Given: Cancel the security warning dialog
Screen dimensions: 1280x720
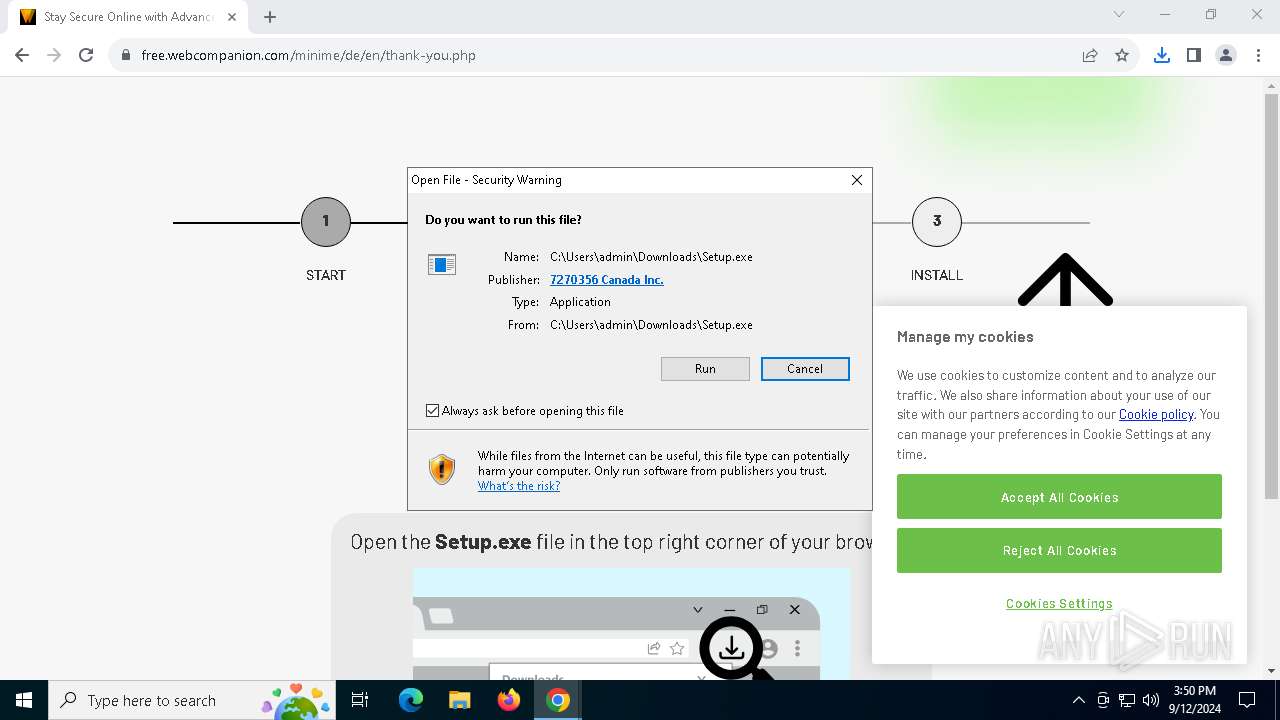Looking at the screenshot, I should pyautogui.click(x=805, y=368).
